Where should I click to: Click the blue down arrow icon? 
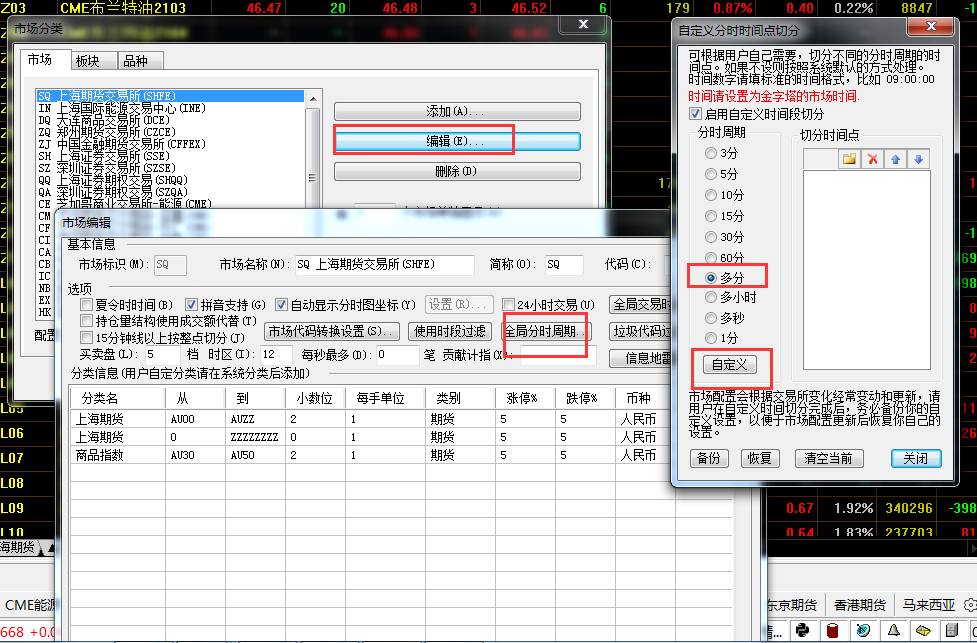[x=918, y=159]
